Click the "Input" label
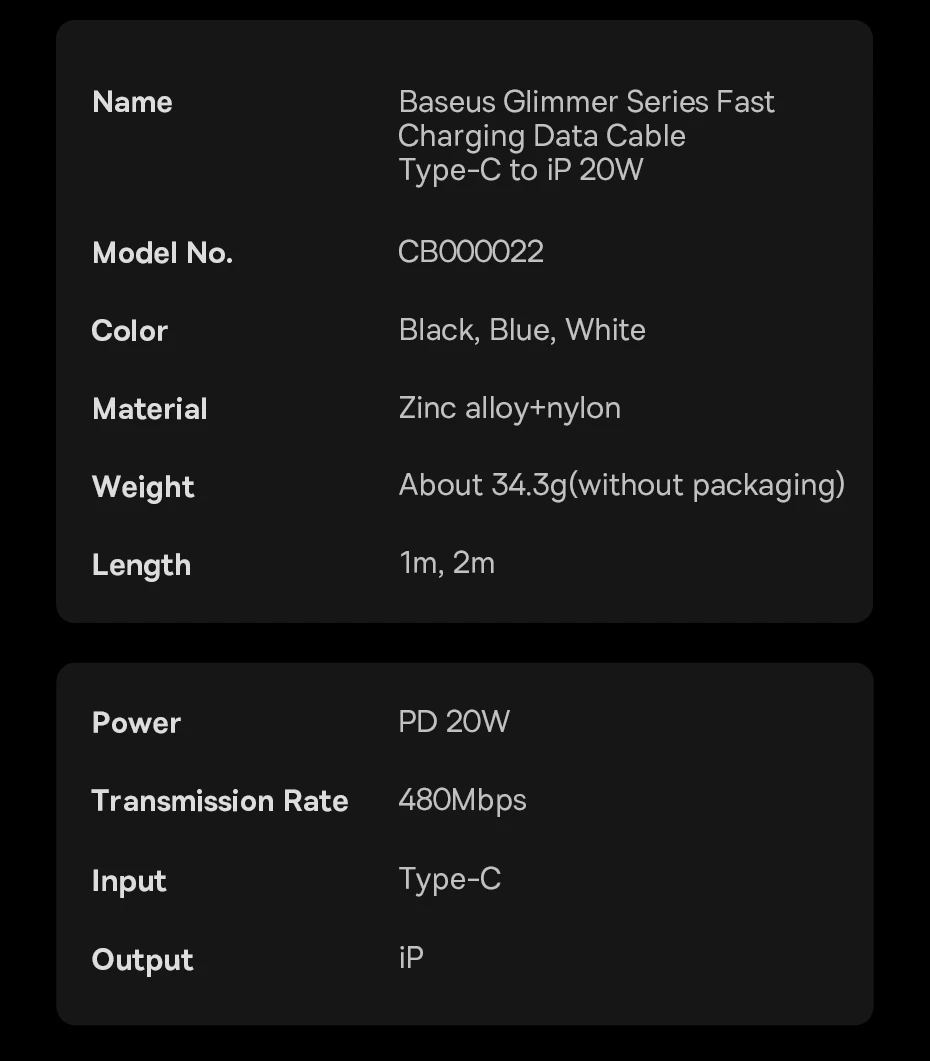This screenshot has width=930, height=1061. [129, 881]
